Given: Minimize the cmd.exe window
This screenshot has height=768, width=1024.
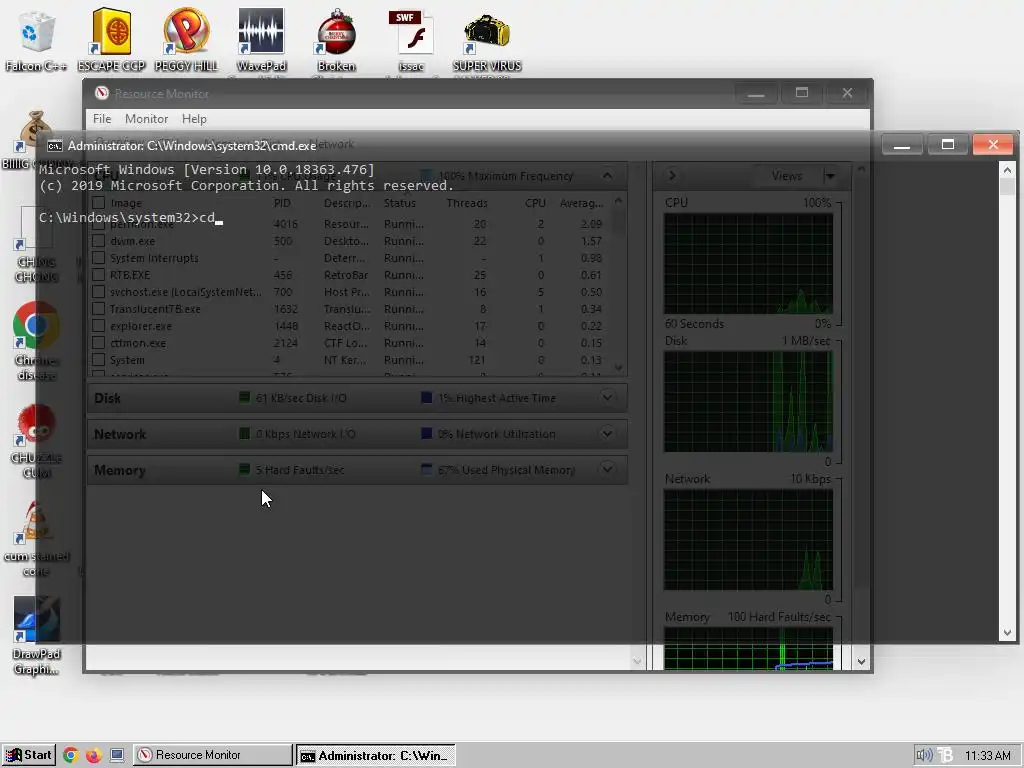Looking at the screenshot, I should tap(902, 145).
